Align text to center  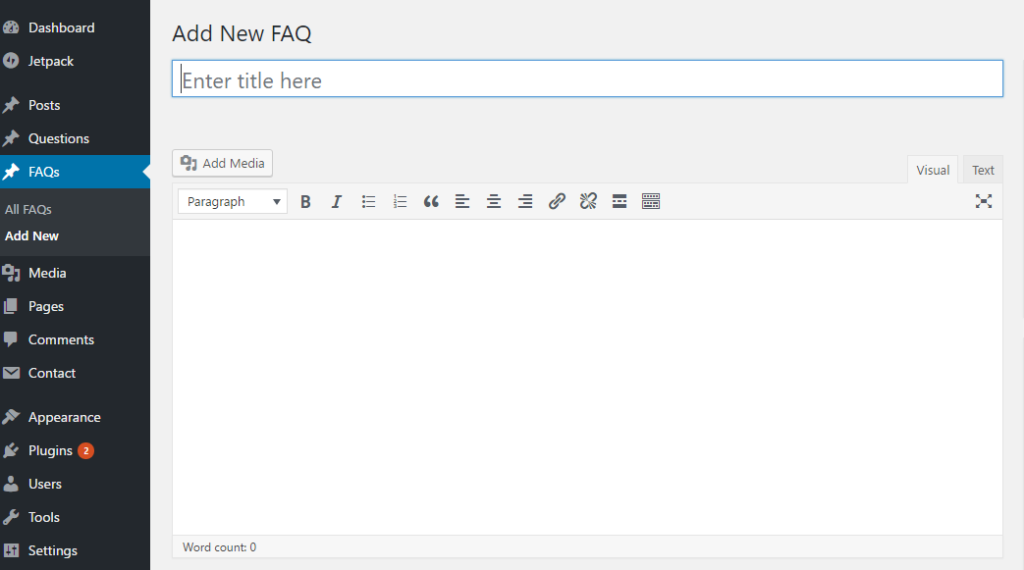[x=494, y=202]
